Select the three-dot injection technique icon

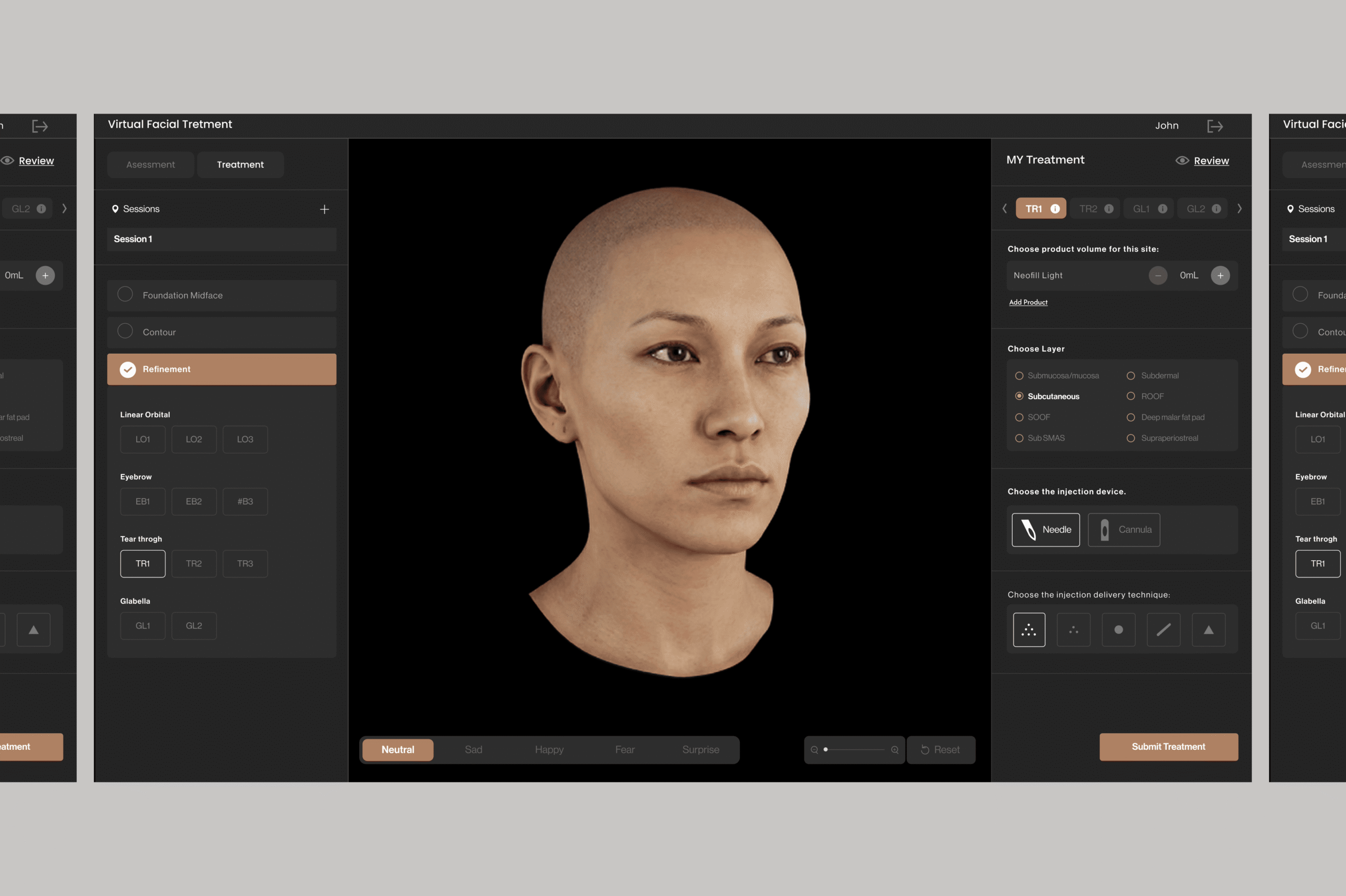pos(1073,630)
